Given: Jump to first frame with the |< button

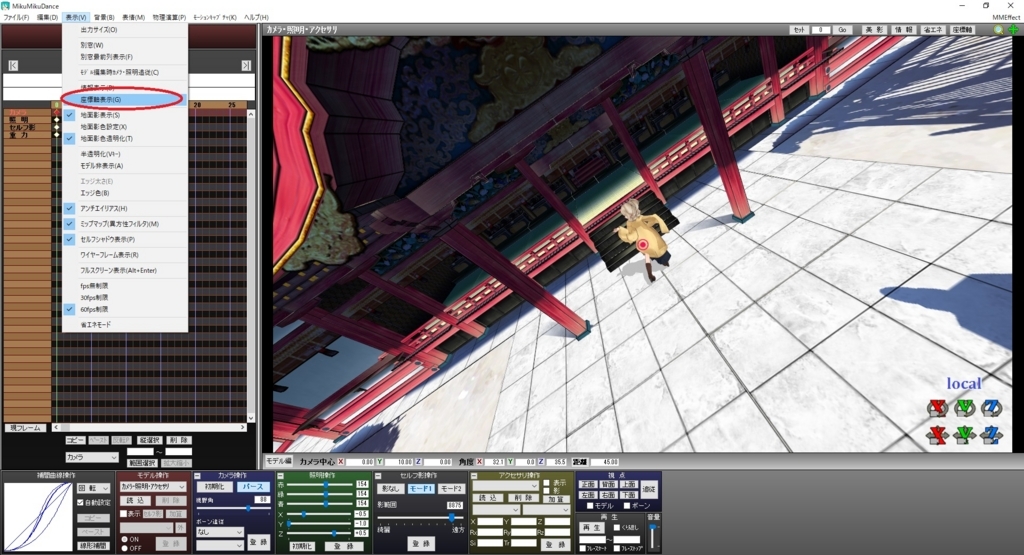Looking at the screenshot, I should pyautogui.click(x=13, y=65).
